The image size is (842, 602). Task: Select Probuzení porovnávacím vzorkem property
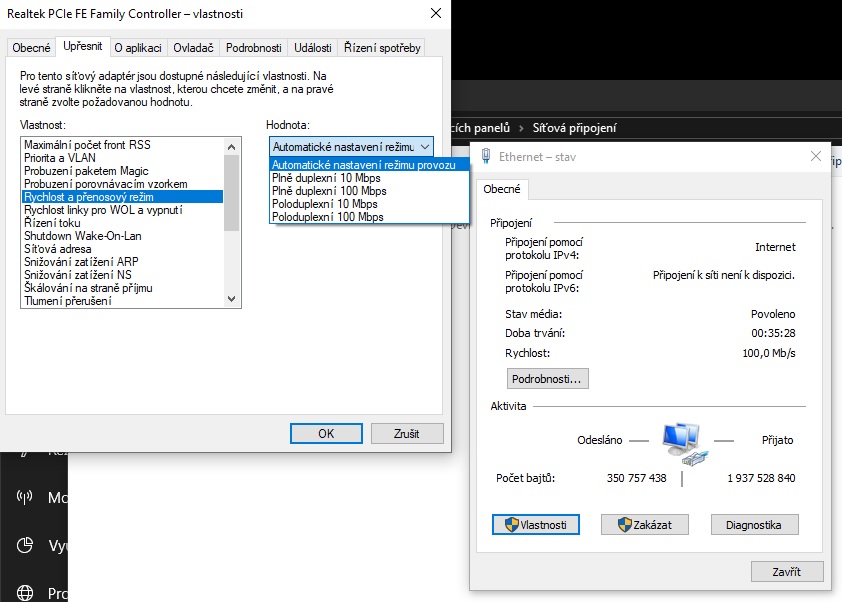pyautogui.click(x=122, y=184)
